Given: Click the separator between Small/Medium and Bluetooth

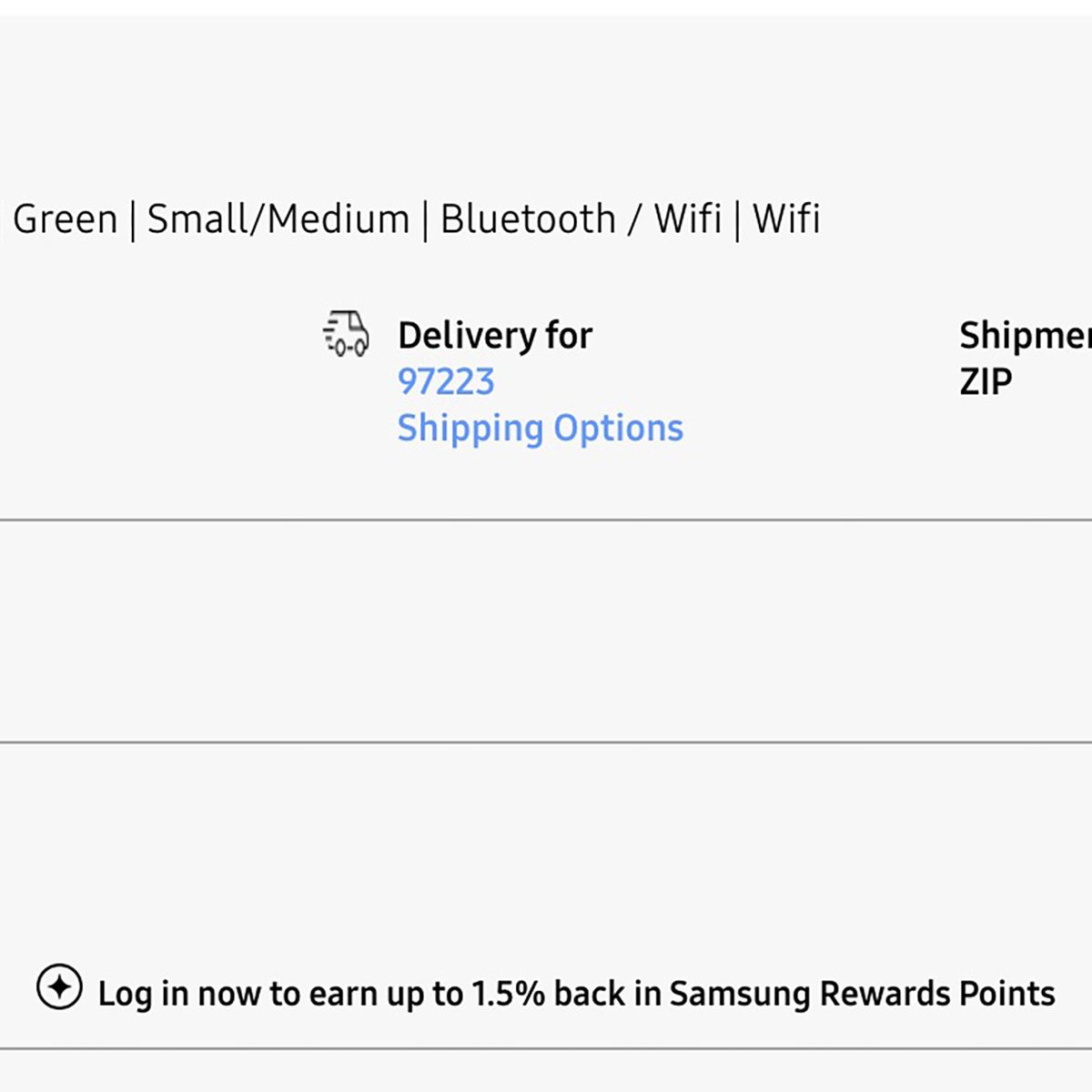Looking at the screenshot, I should 425,220.
